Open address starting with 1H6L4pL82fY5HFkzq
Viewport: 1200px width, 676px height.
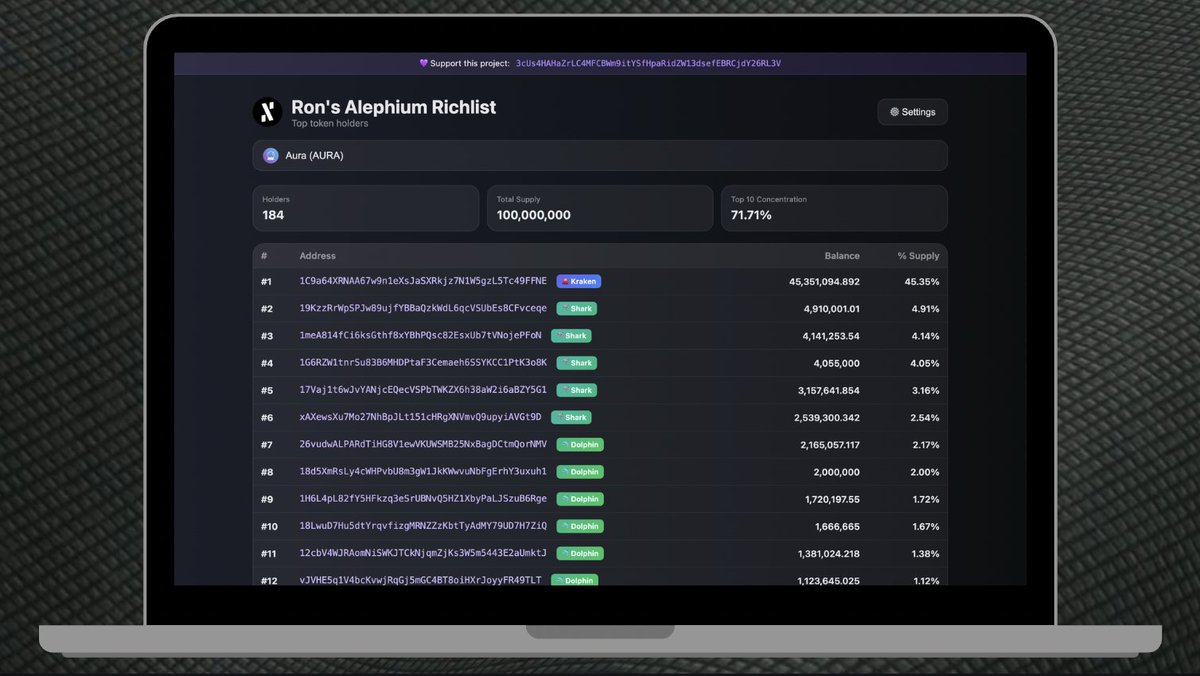click(x=423, y=498)
